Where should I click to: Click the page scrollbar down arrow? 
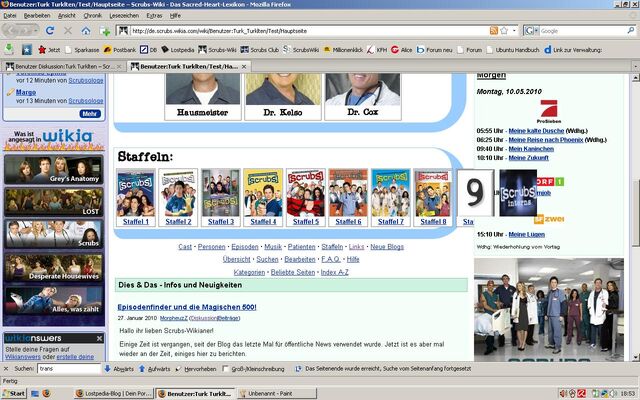click(x=636, y=357)
